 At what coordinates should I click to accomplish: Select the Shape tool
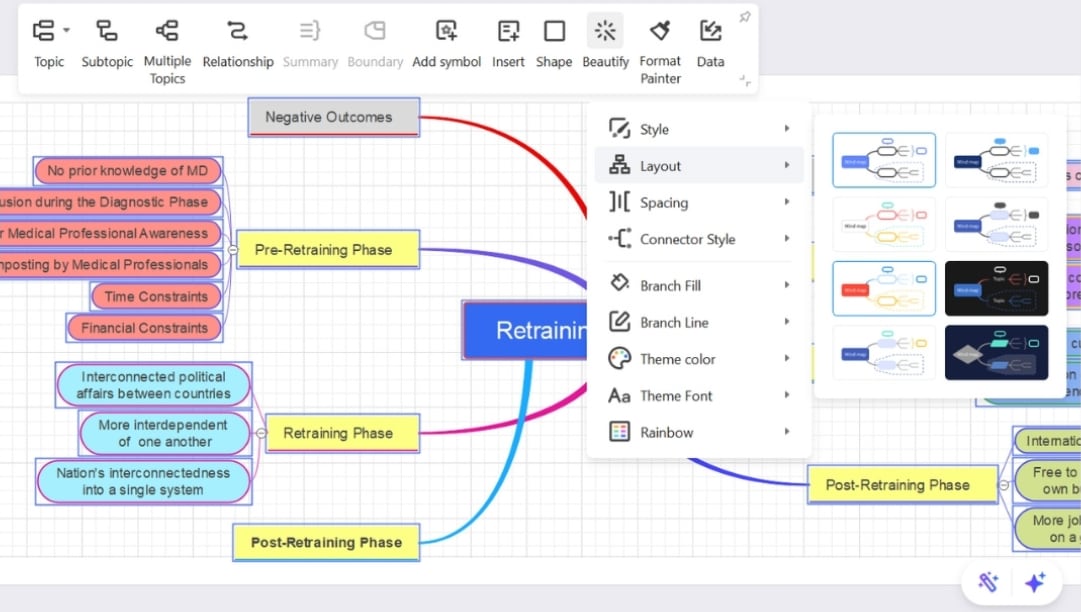click(x=554, y=30)
